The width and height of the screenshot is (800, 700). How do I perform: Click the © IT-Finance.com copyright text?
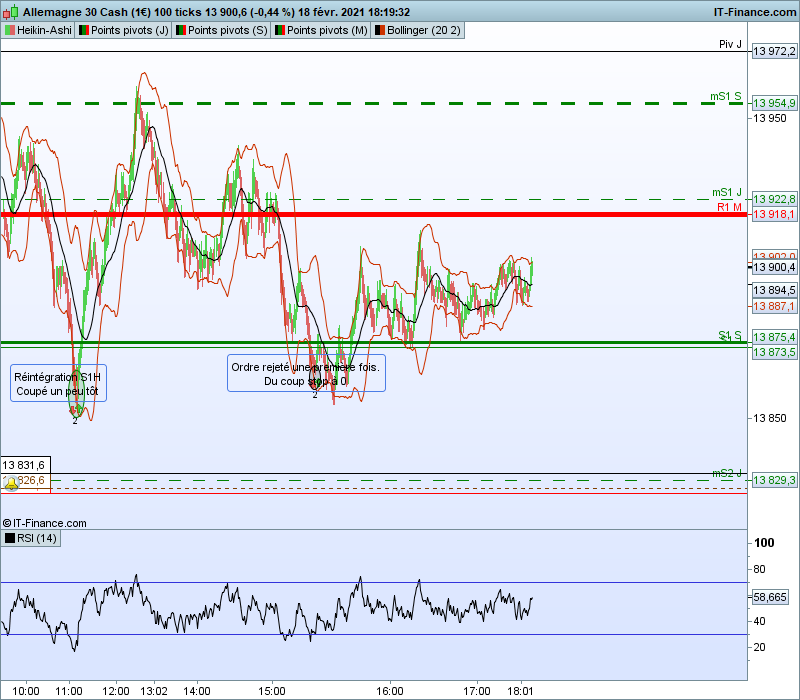click(x=44, y=523)
